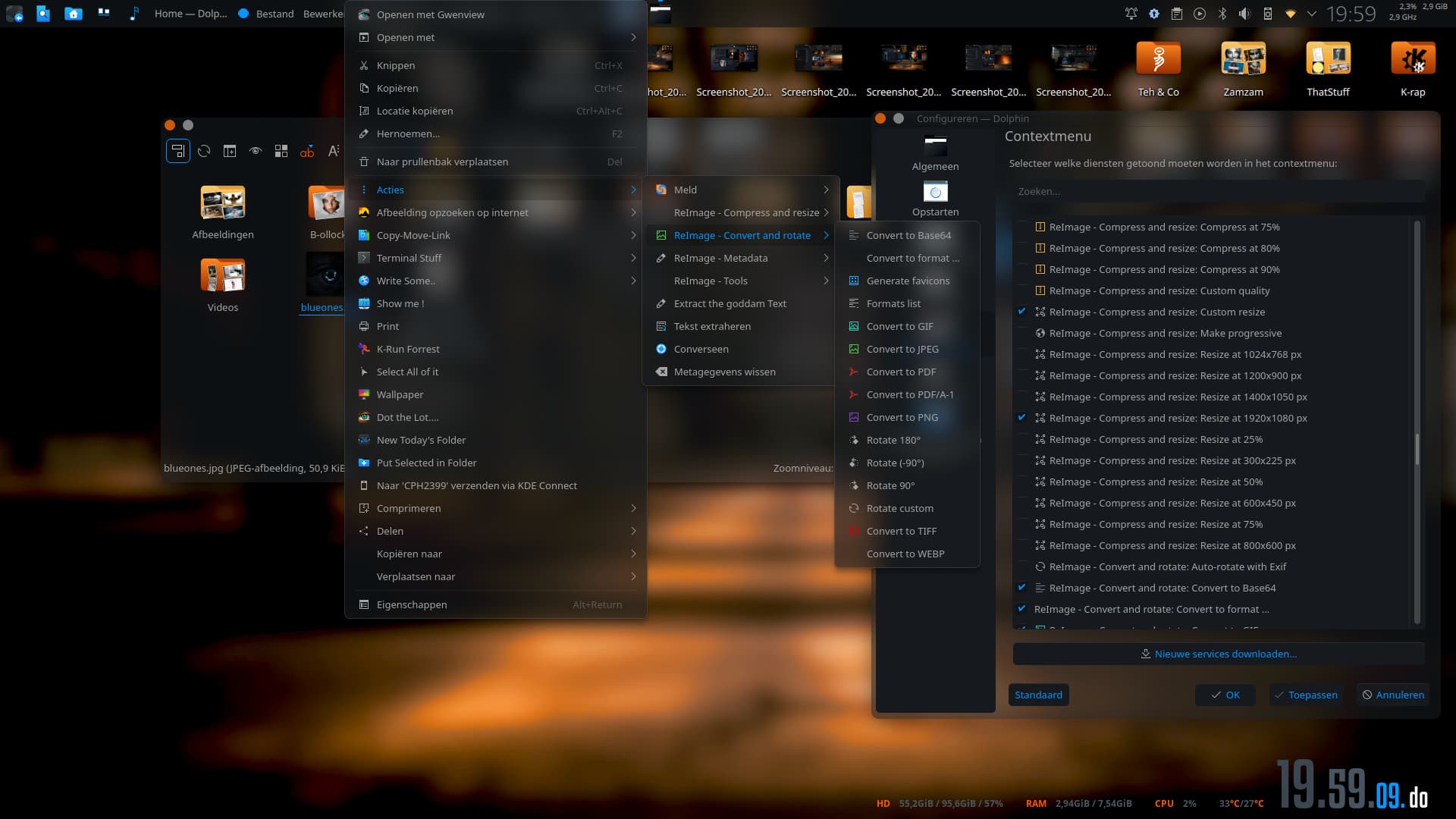This screenshot has width=1456, height=819.
Task: Click the Bluetooth tray icon
Action: coord(1222,14)
